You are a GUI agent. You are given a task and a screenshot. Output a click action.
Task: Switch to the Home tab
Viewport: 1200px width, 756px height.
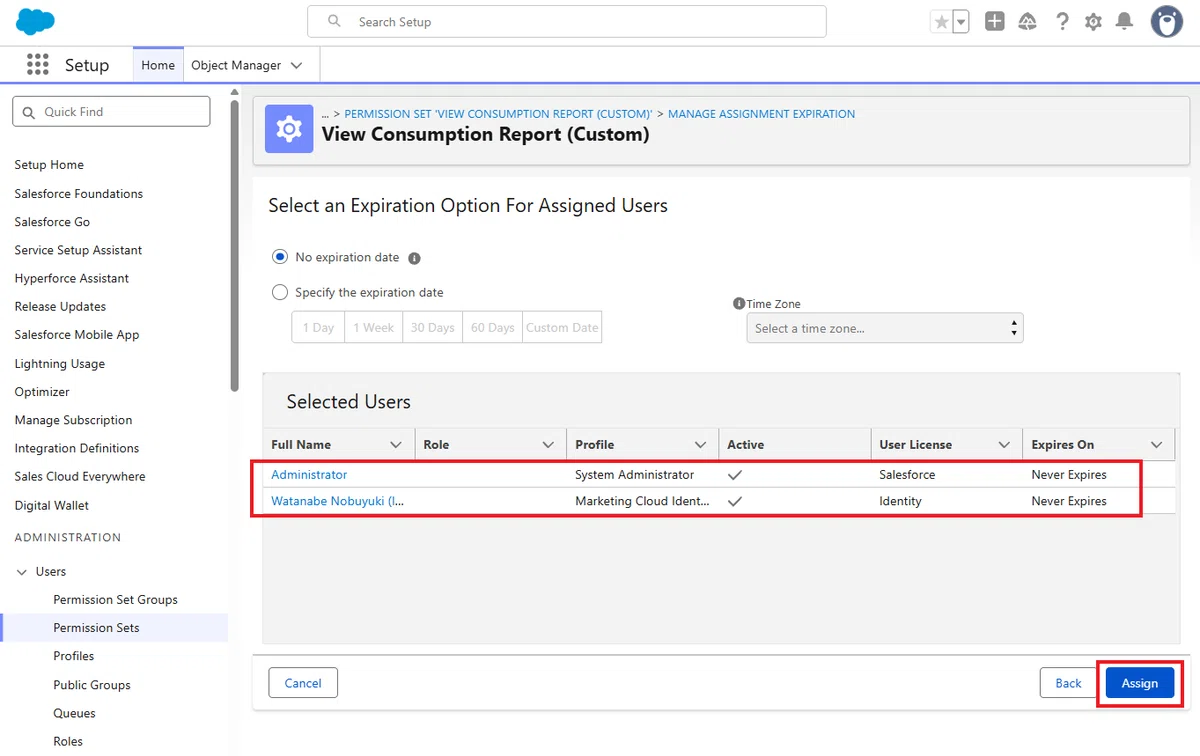pos(158,65)
